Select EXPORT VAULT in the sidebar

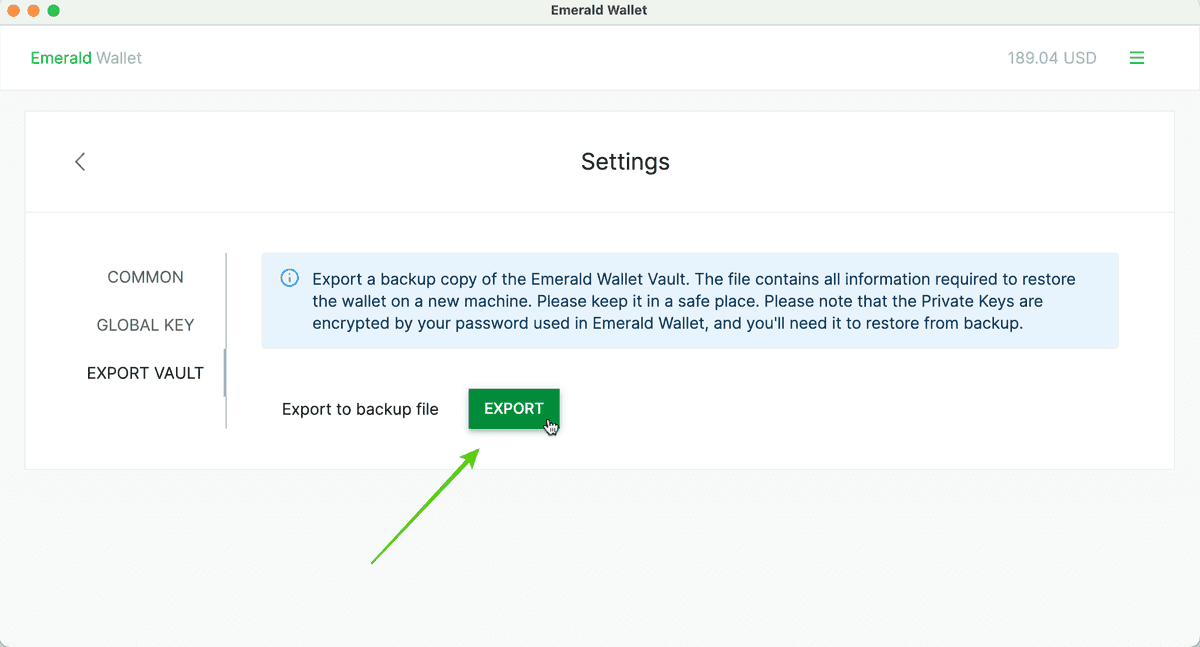click(146, 372)
